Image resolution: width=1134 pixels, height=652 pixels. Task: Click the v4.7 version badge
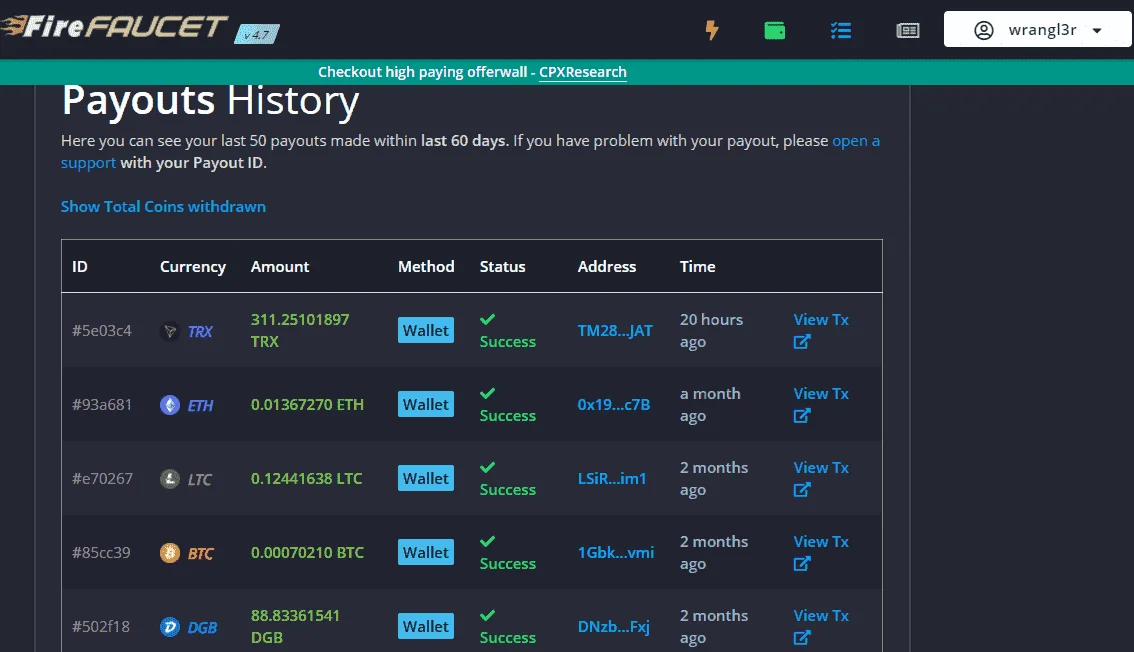pyautogui.click(x=257, y=34)
